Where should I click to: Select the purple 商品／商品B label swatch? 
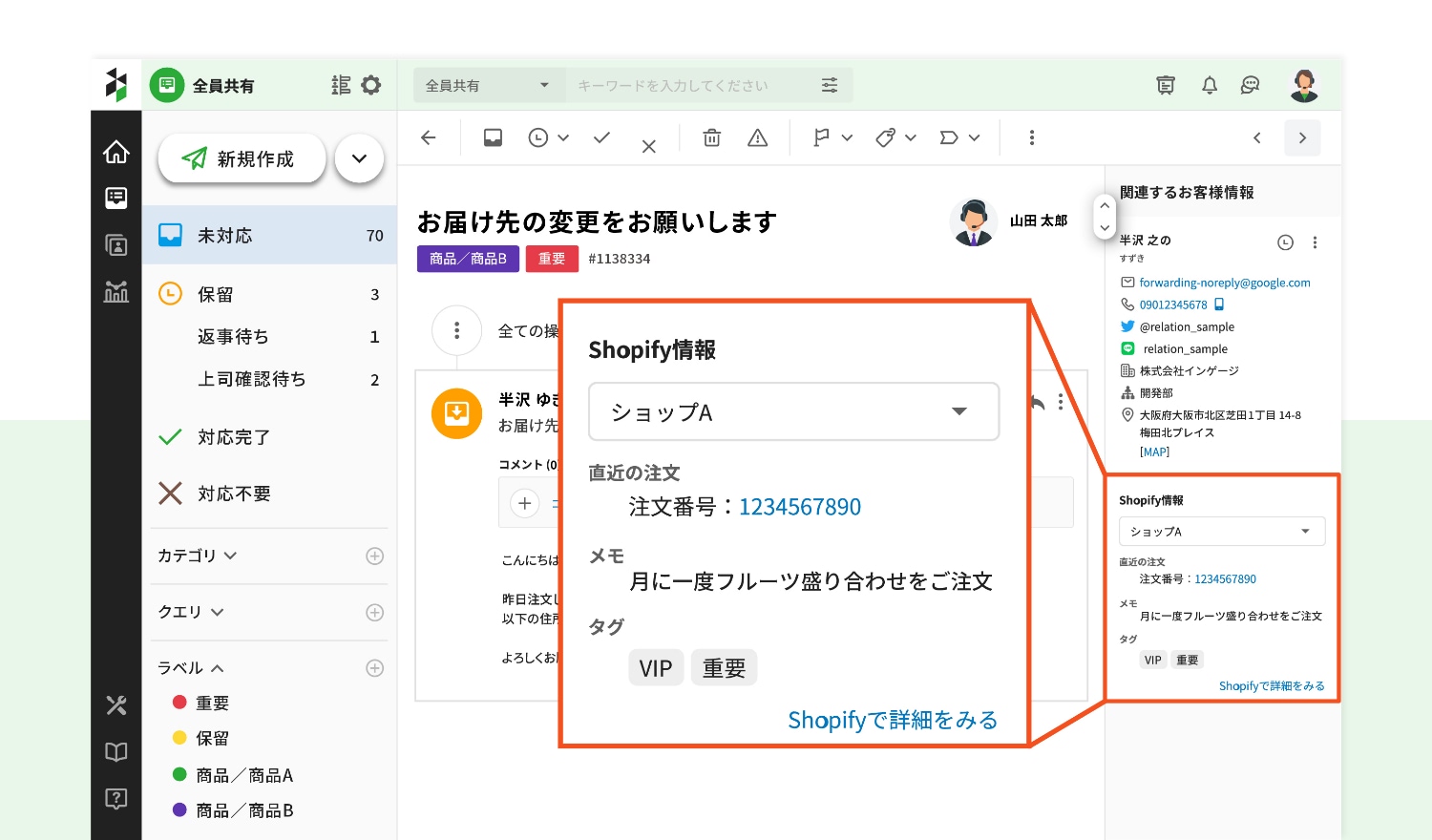point(179,809)
